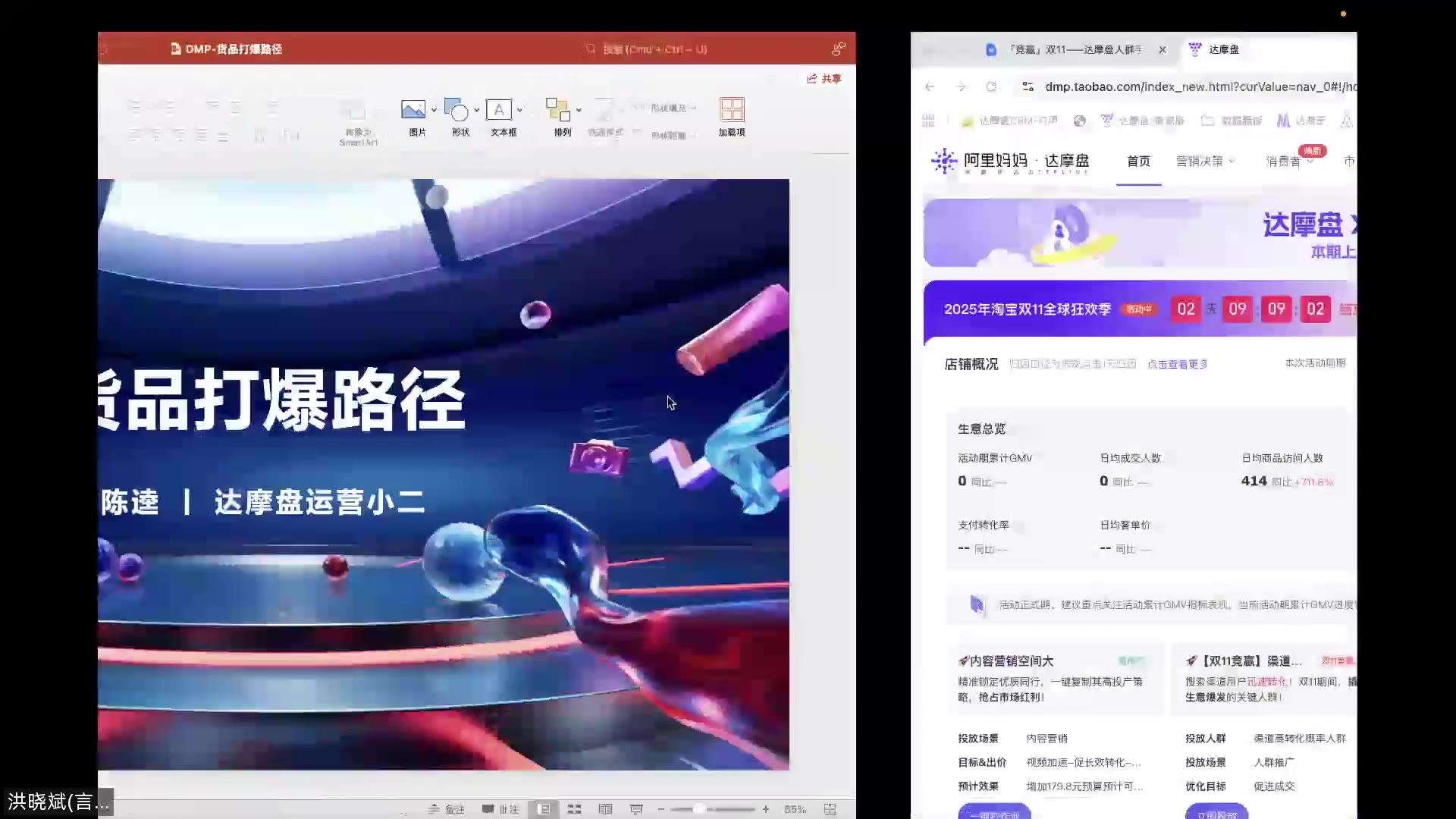The height and width of the screenshot is (819, 1456).
Task: Start slideshow from status bar
Action: click(636, 808)
